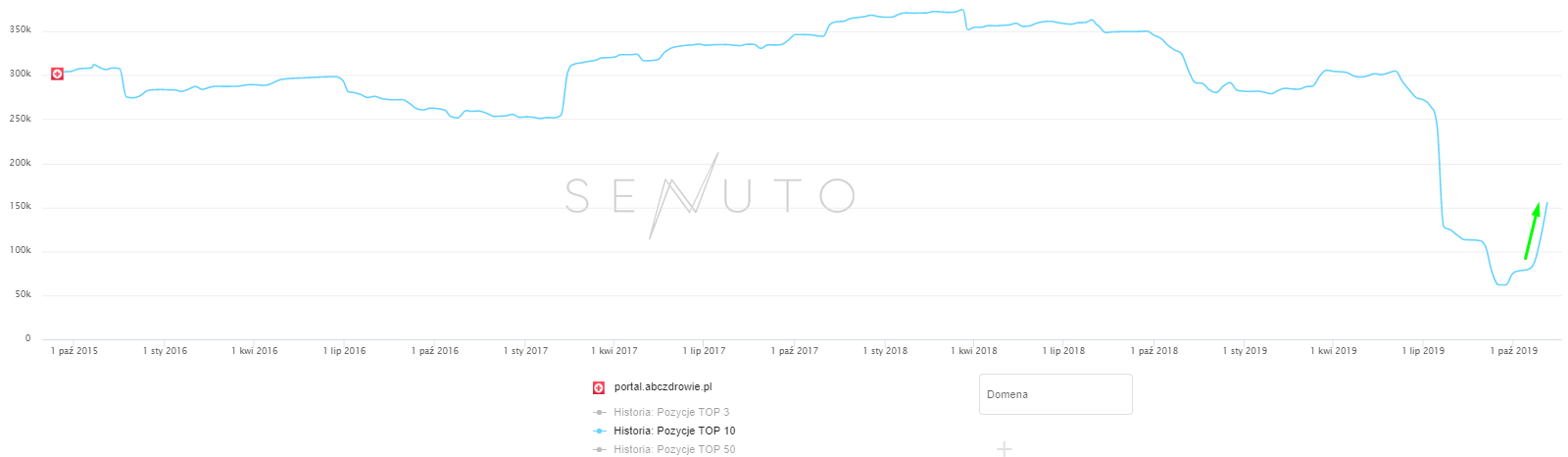
Task: Show the Historia: Pozycje TOP 50 series
Action: [x=674, y=449]
